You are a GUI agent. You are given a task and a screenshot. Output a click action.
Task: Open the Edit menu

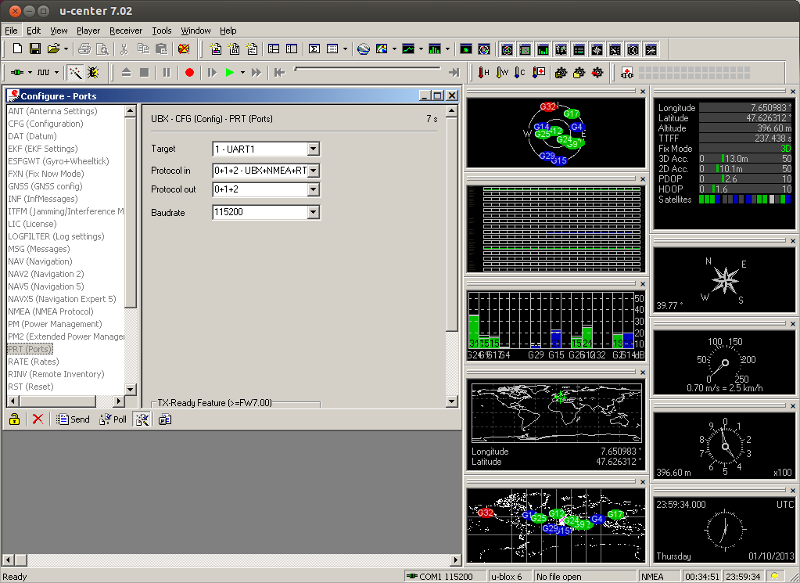click(x=34, y=31)
